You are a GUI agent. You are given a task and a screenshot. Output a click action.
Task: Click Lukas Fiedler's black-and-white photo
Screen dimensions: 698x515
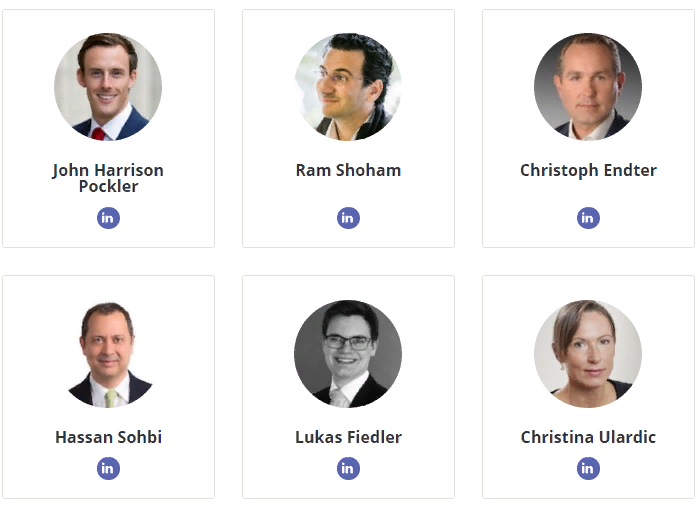[348, 354]
